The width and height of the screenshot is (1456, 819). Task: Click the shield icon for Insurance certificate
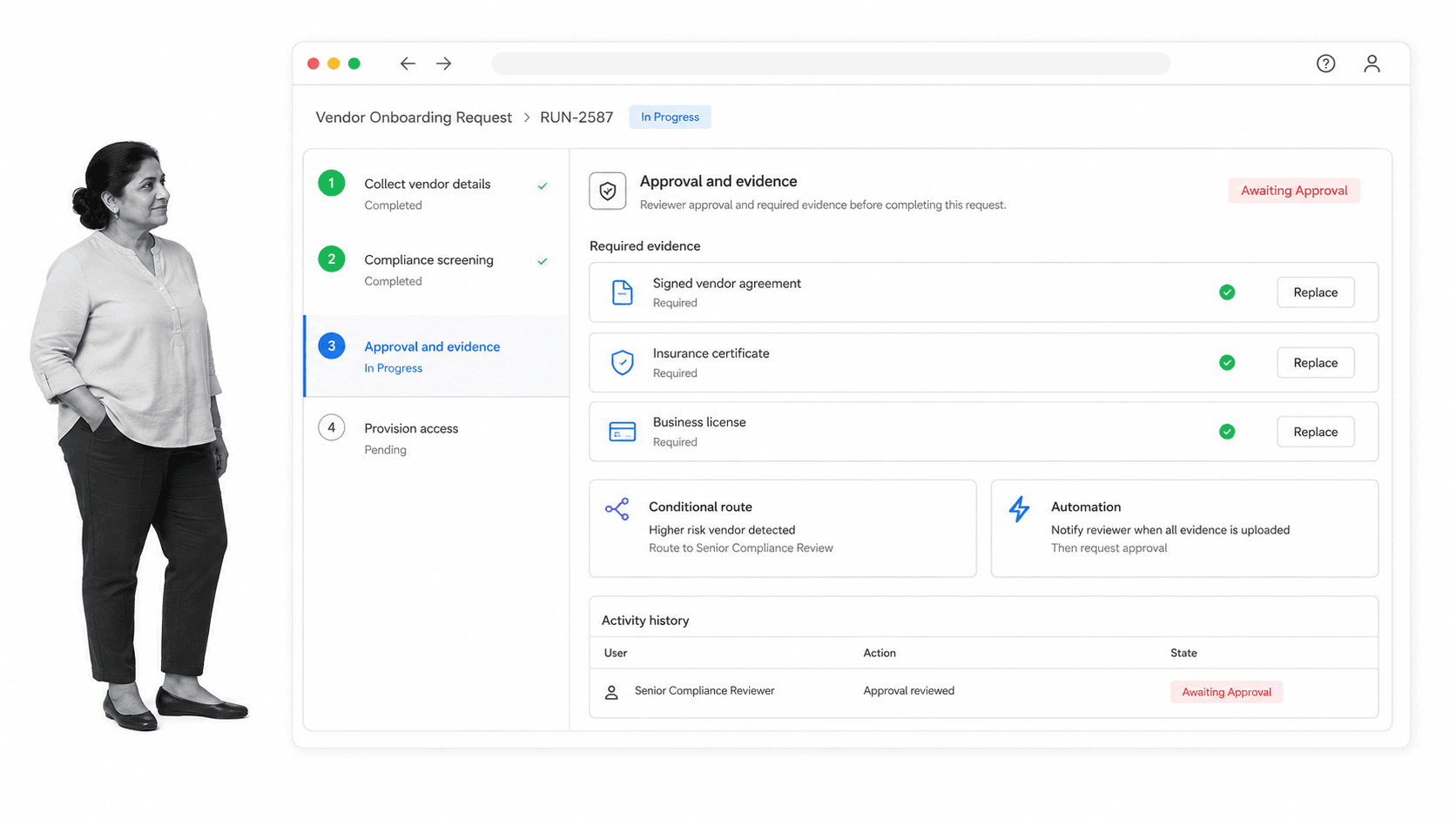coord(622,362)
